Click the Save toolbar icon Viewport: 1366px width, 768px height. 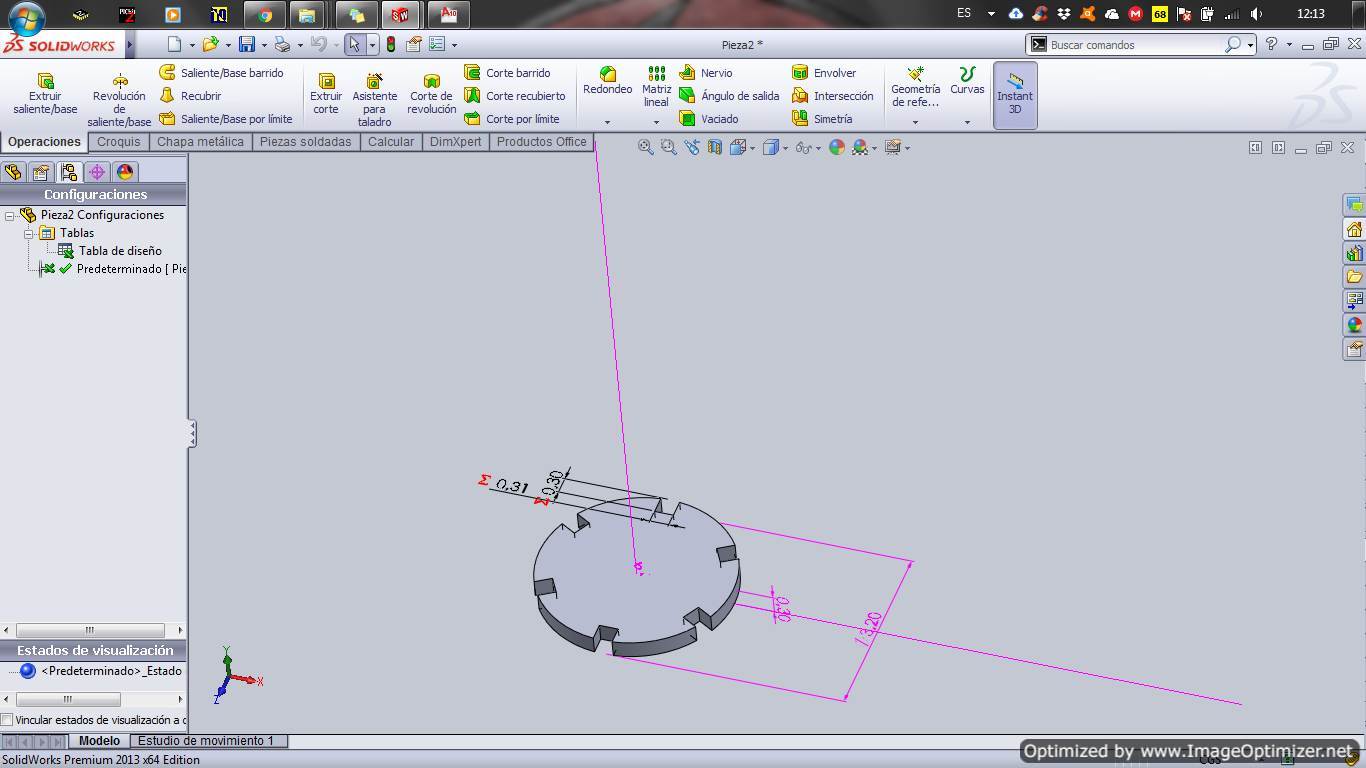pyautogui.click(x=246, y=44)
